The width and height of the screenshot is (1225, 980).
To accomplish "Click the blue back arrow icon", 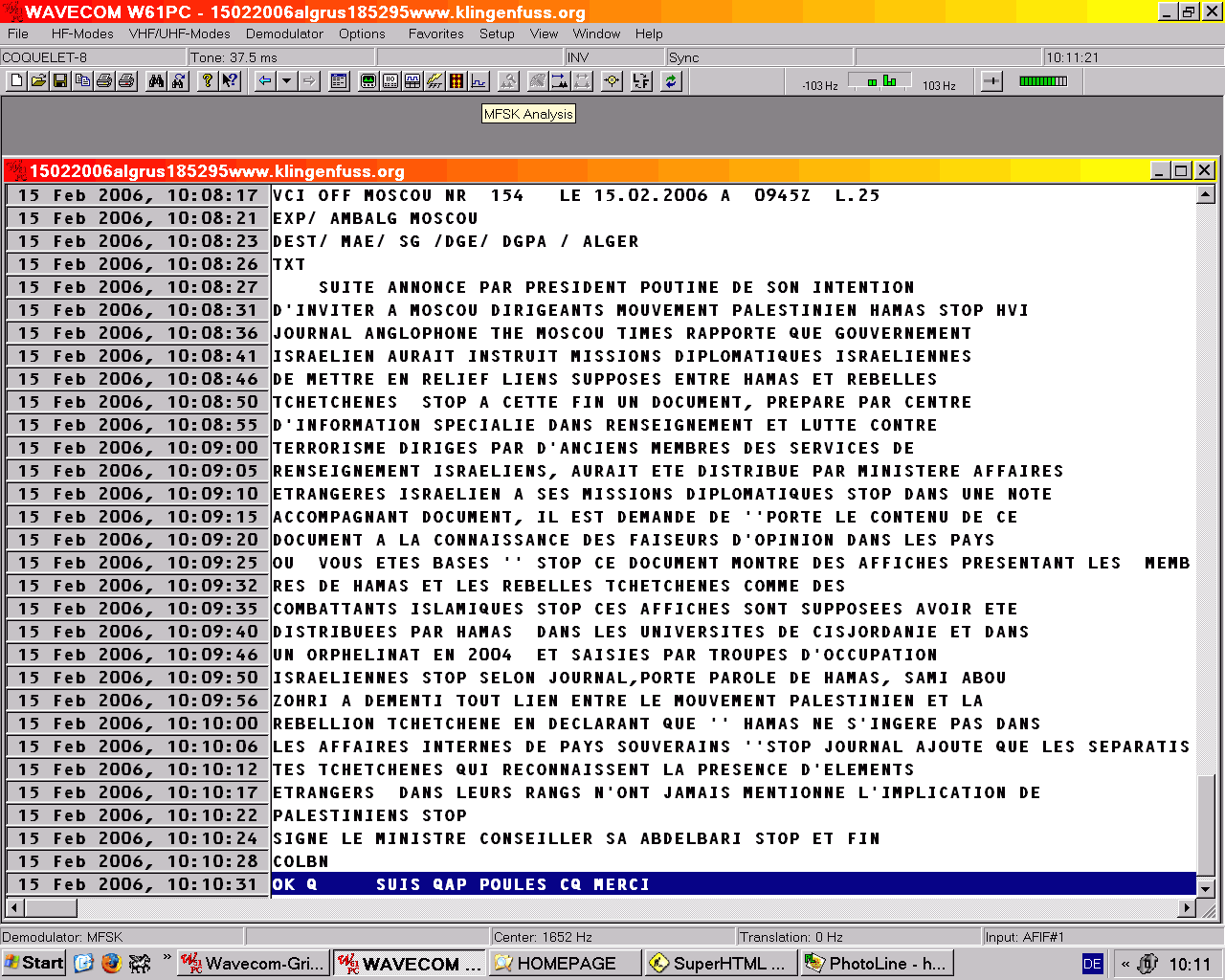I will click(265, 81).
